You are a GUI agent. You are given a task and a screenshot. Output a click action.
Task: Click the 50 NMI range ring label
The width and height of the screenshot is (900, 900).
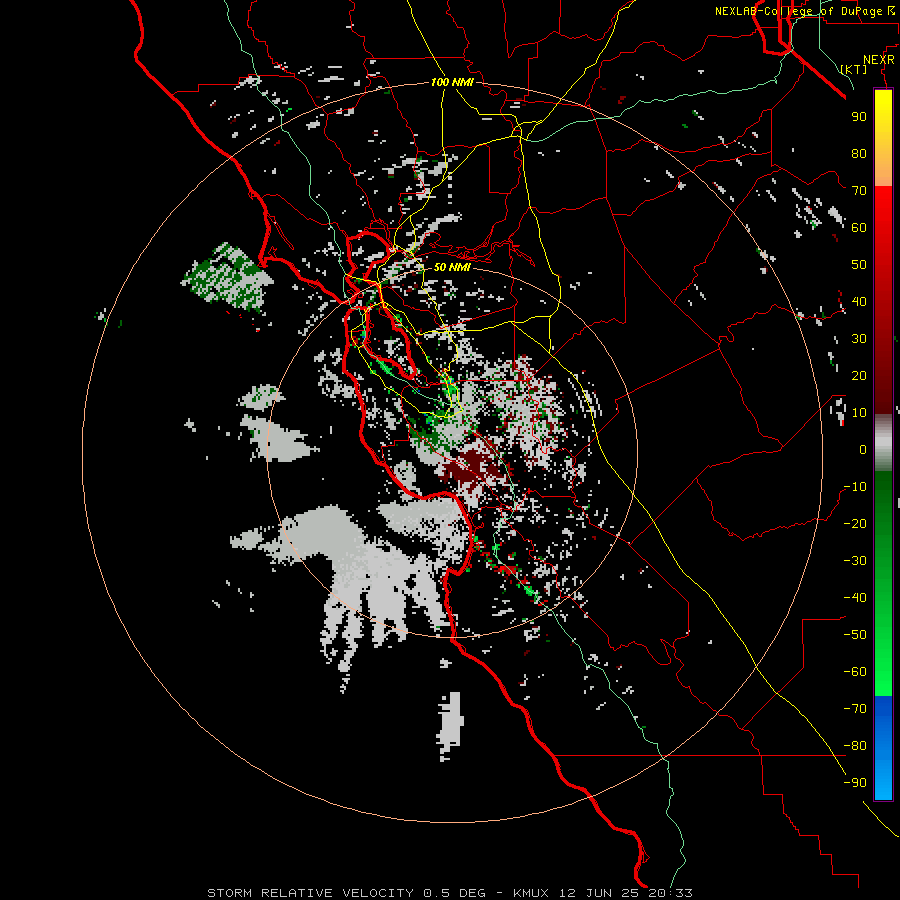(x=452, y=267)
